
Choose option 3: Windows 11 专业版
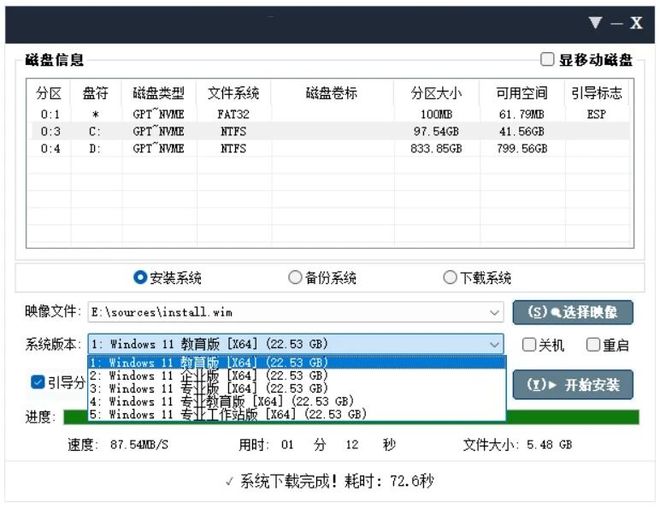pos(297,389)
